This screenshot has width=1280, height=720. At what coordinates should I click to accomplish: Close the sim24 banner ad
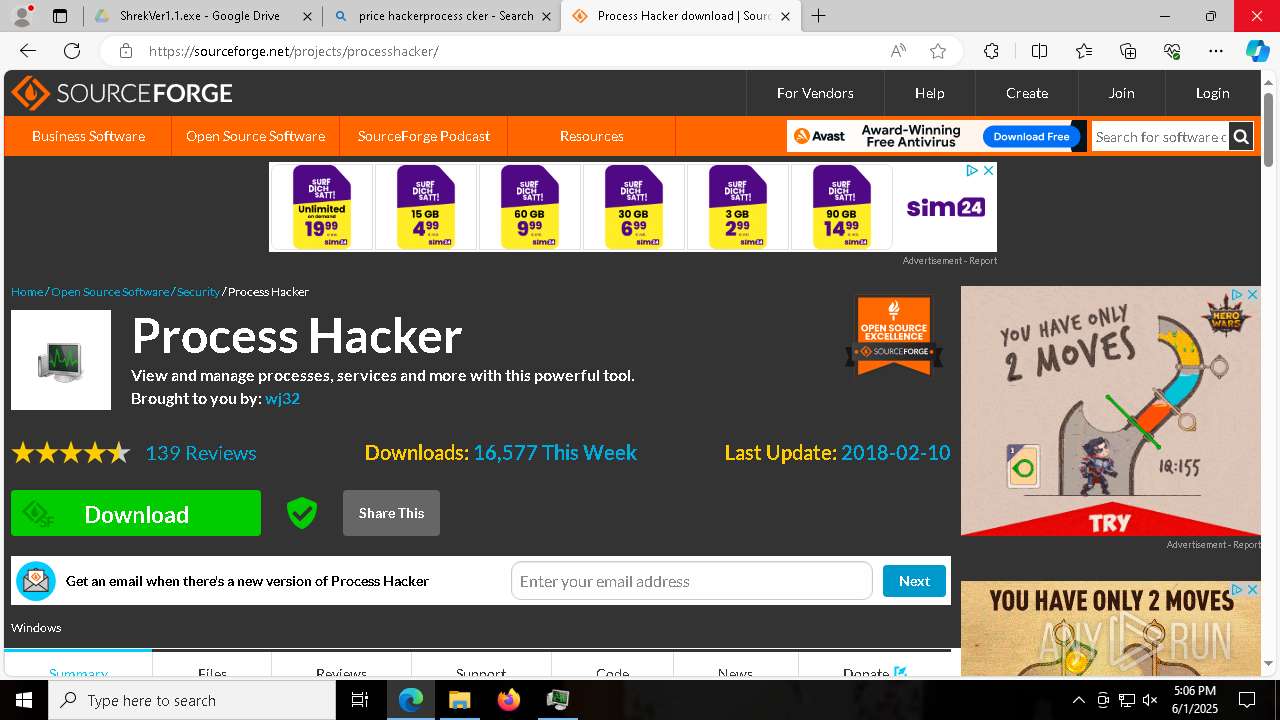click(x=988, y=171)
